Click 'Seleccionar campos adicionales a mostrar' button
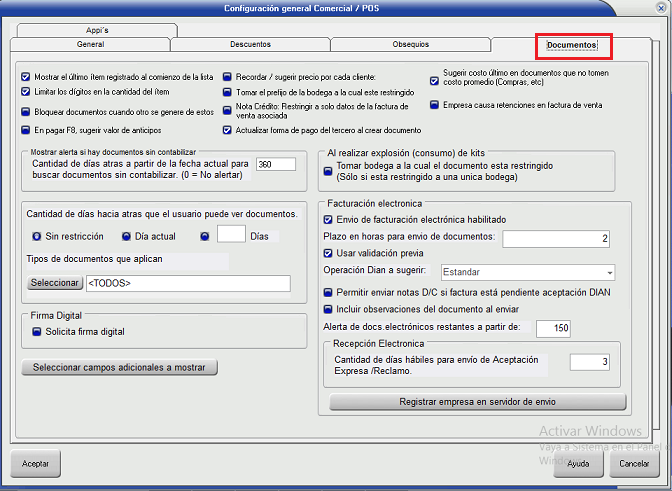The image size is (672, 491). click(119, 368)
